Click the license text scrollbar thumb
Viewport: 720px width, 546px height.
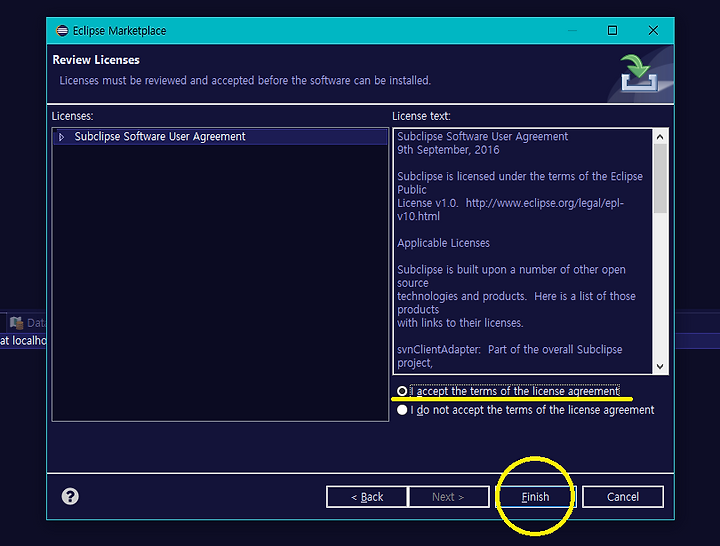pos(660,179)
